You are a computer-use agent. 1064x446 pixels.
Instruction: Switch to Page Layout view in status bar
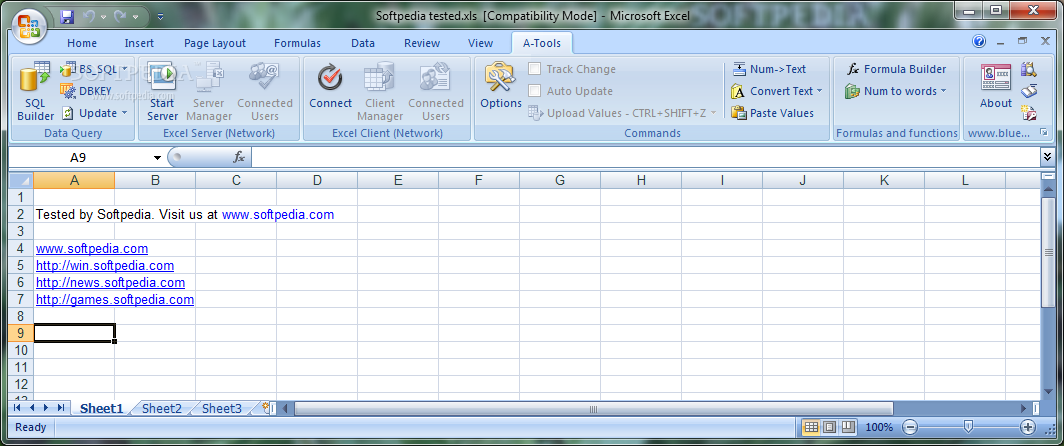coord(829,427)
